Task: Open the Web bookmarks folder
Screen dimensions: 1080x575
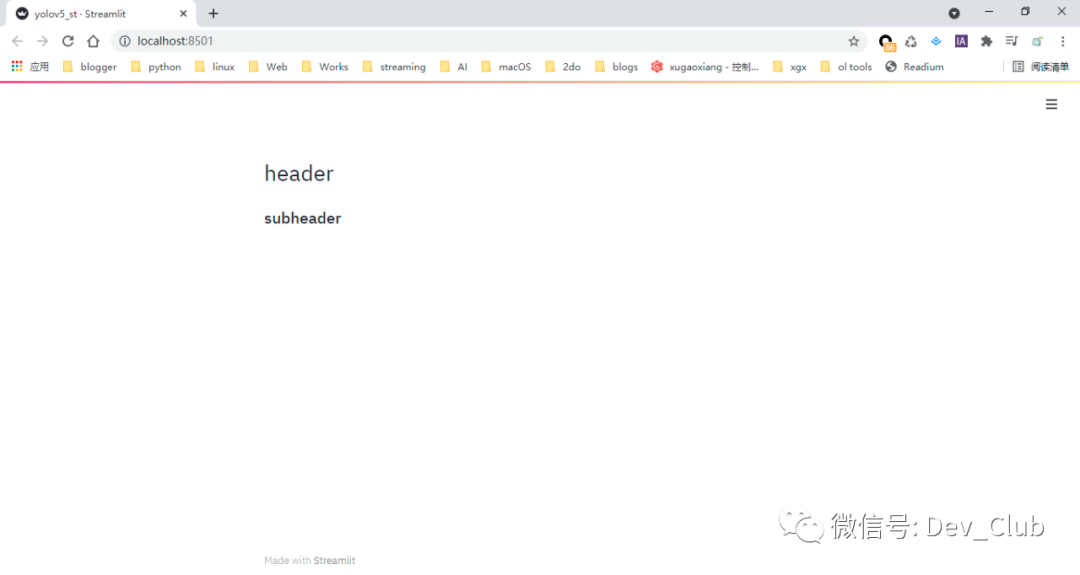Action: pyautogui.click(x=268, y=67)
